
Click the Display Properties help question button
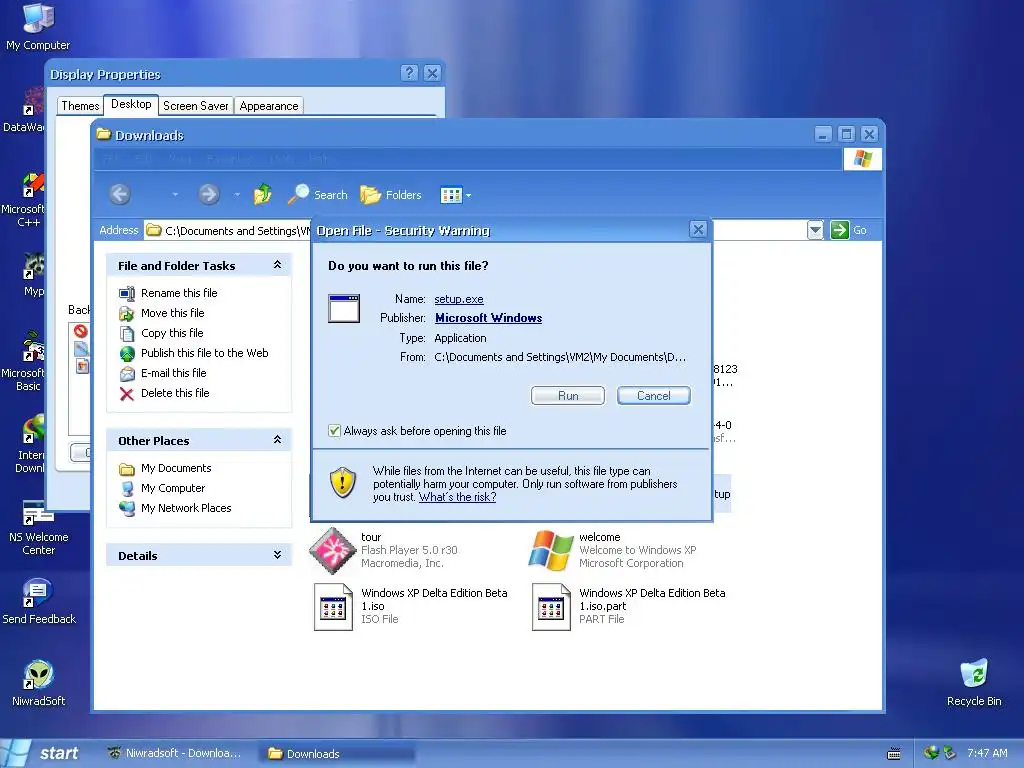click(x=409, y=73)
